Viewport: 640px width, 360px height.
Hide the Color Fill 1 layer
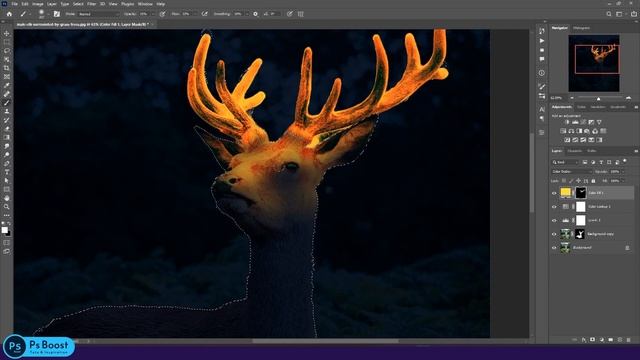pyautogui.click(x=554, y=193)
